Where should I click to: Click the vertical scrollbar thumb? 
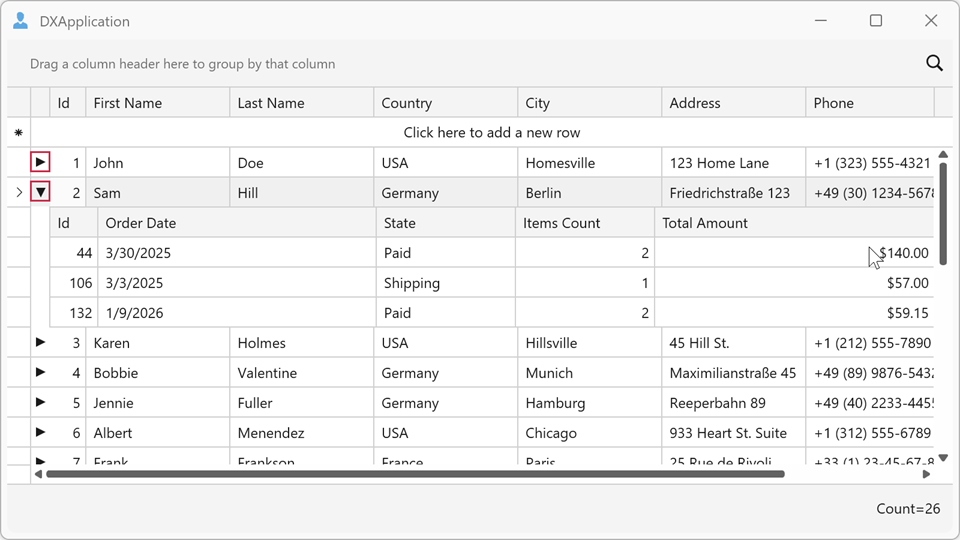[943, 212]
